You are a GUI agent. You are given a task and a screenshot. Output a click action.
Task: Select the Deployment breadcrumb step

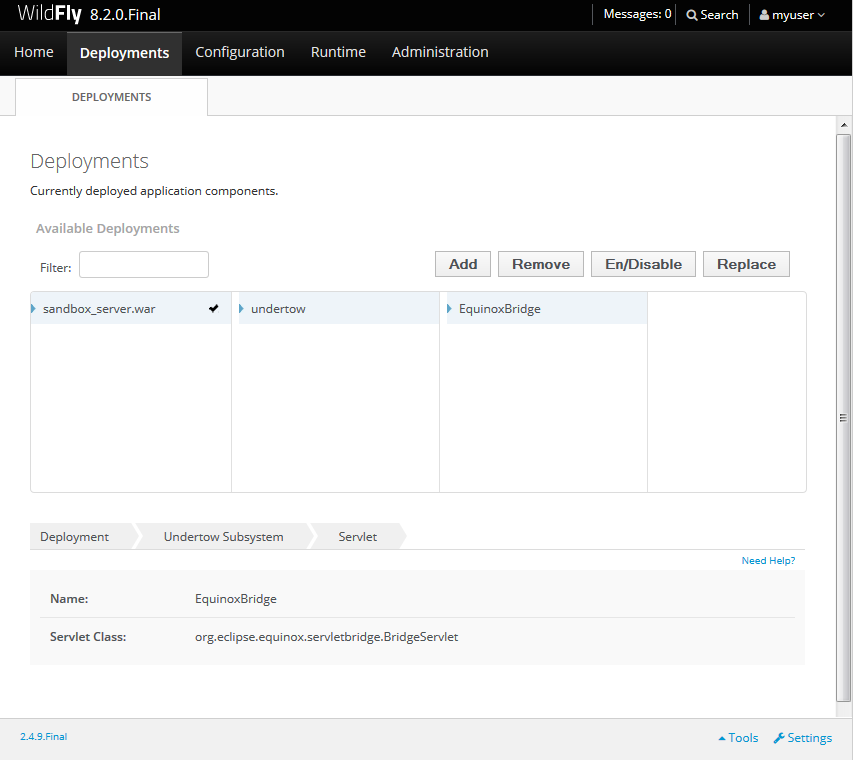pyautogui.click(x=75, y=536)
